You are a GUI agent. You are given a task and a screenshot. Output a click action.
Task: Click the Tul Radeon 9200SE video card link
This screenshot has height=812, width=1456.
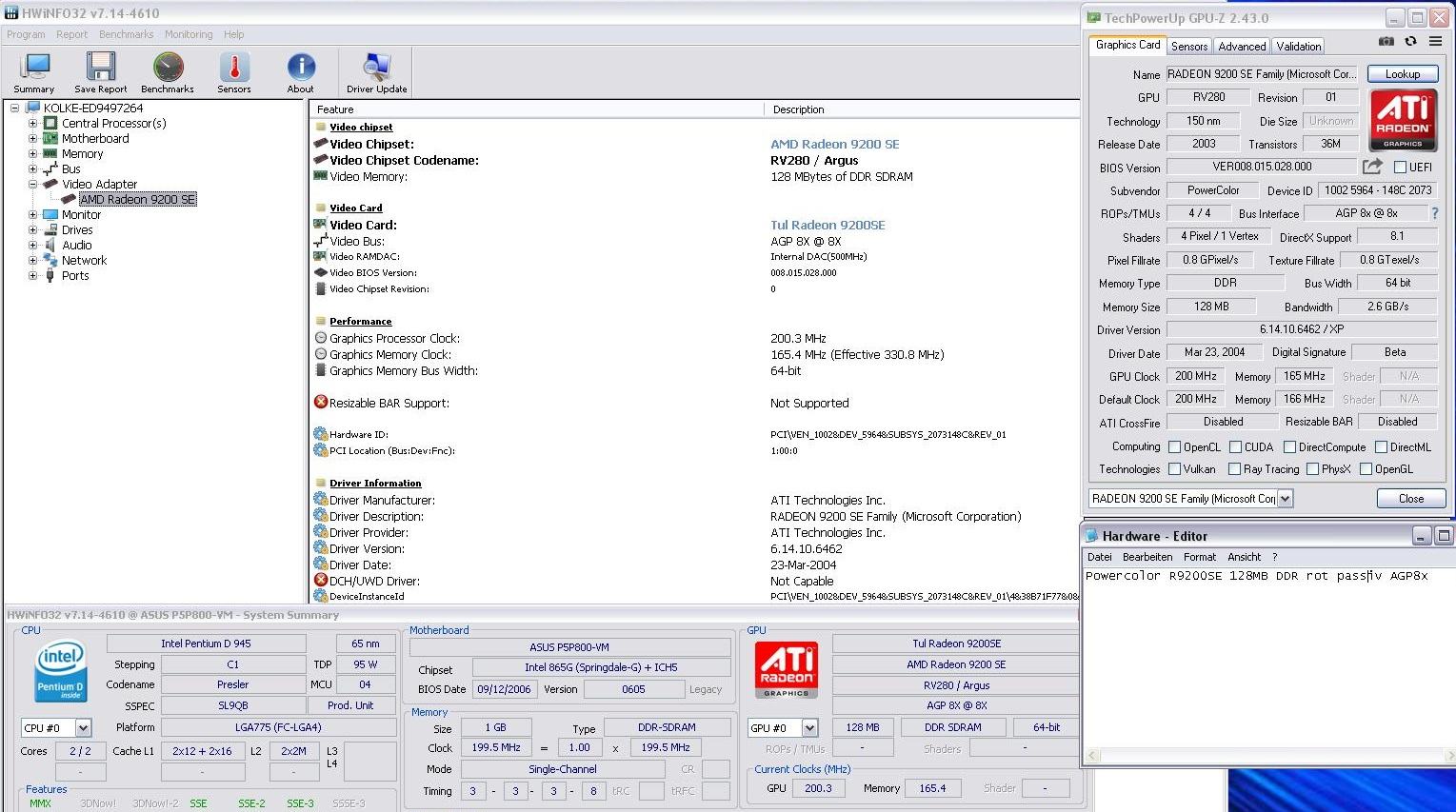(x=828, y=225)
